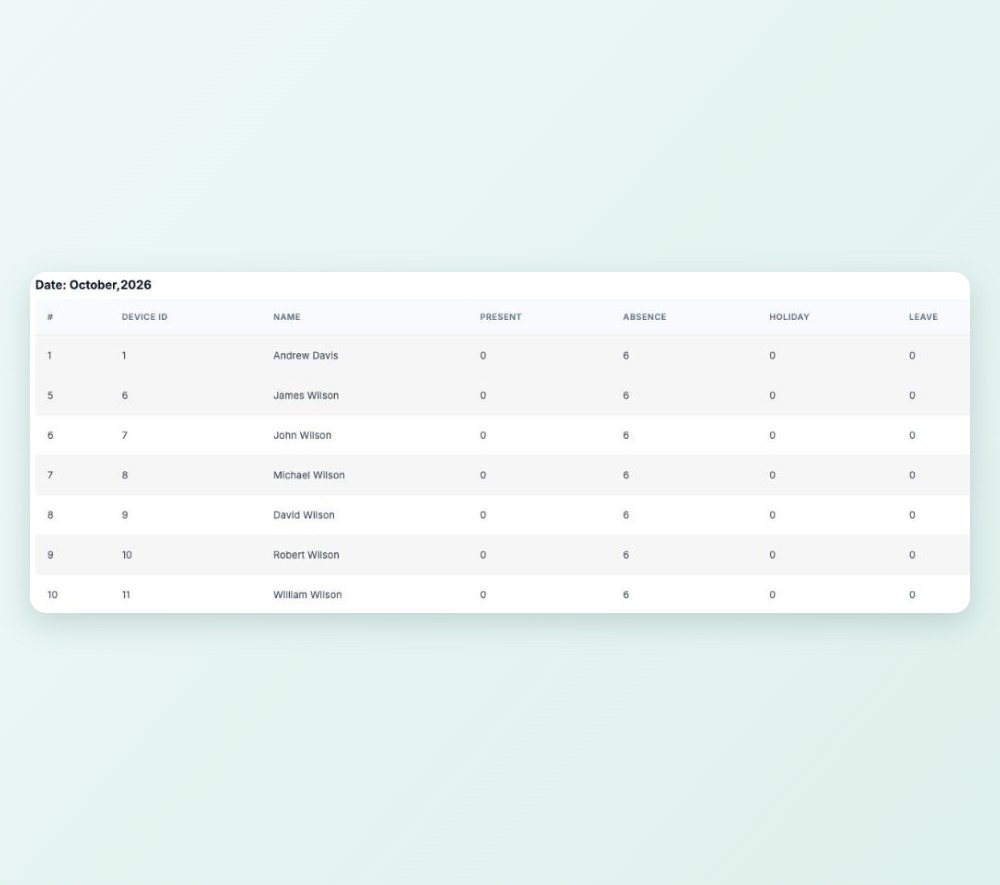Viewport: 1000px width, 885px height.
Task: Click James Wilson's absence value
Action: tap(626, 395)
